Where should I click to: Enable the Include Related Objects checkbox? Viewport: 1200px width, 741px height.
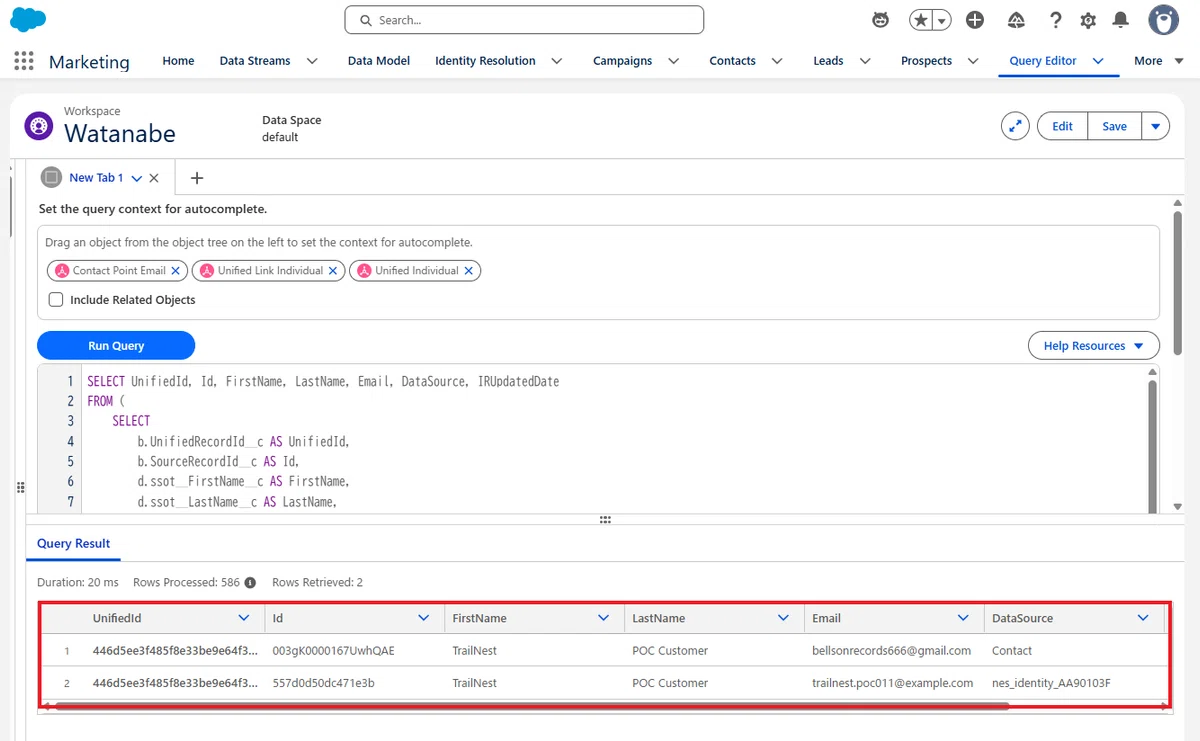[x=56, y=300]
